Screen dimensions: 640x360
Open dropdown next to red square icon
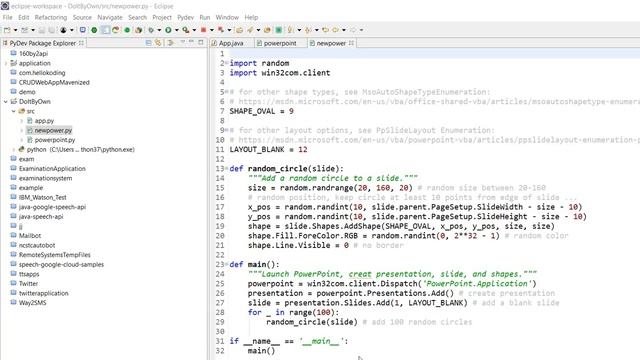tap(211, 30)
